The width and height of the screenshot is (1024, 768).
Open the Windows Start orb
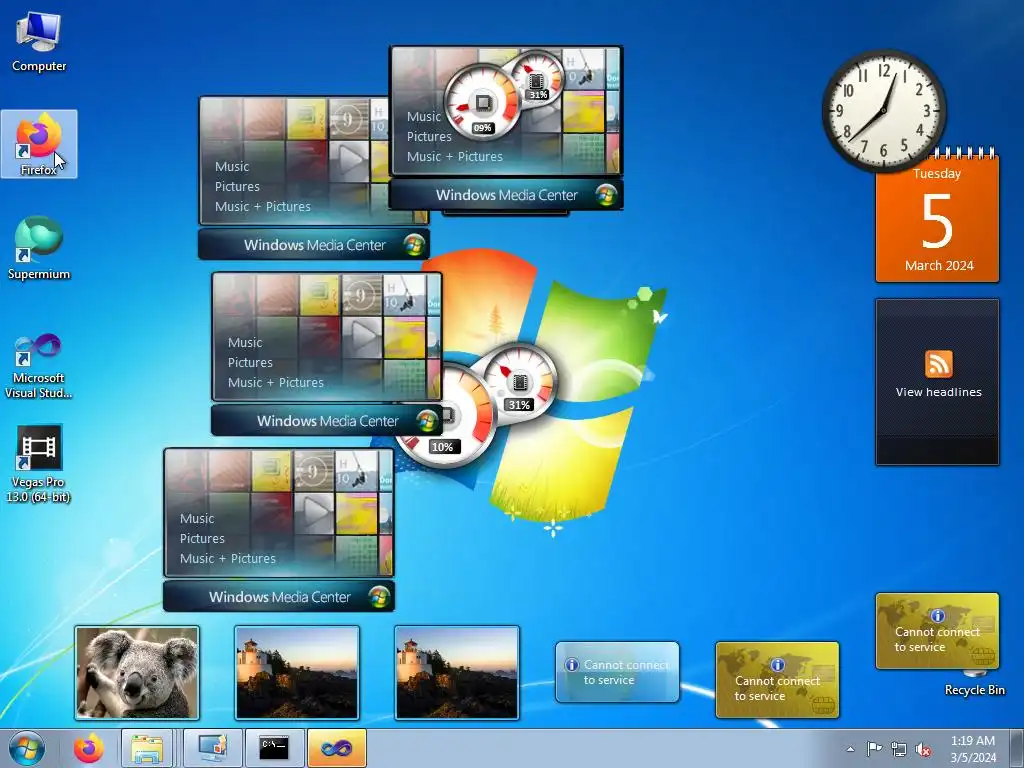27,748
